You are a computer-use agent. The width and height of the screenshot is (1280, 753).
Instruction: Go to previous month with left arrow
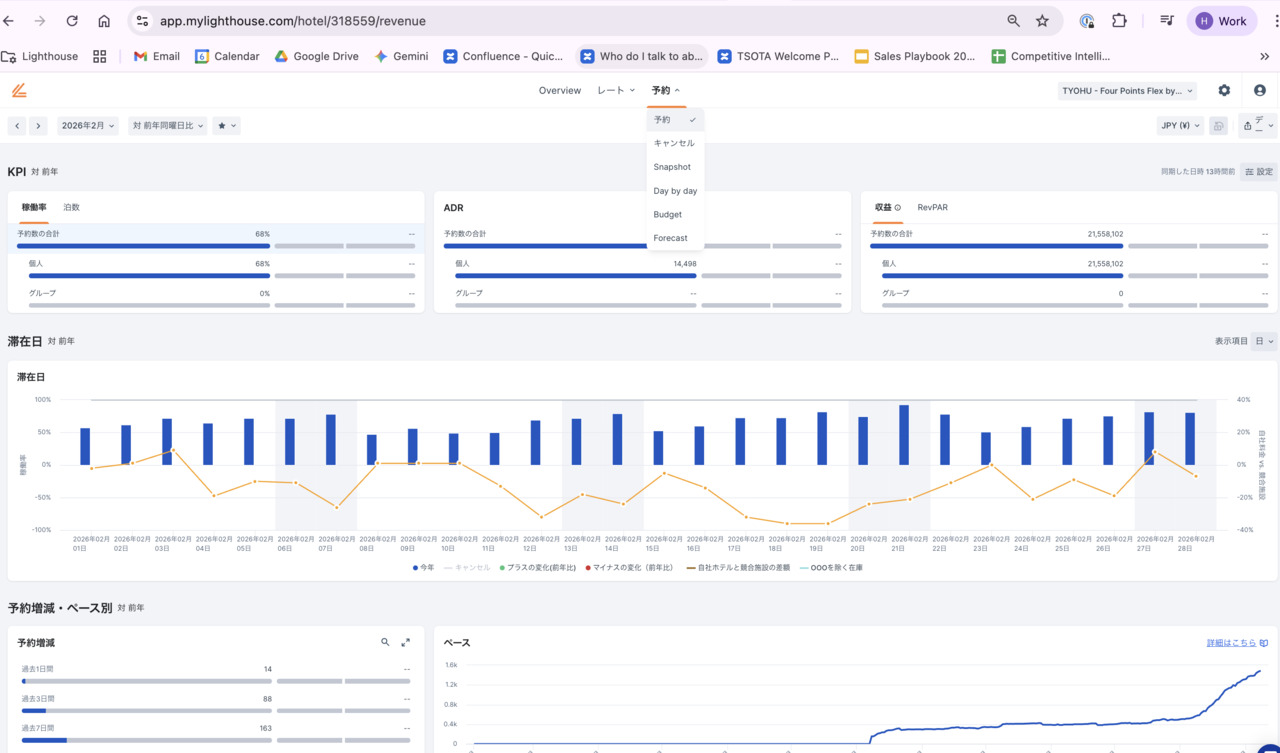pos(17,126)
